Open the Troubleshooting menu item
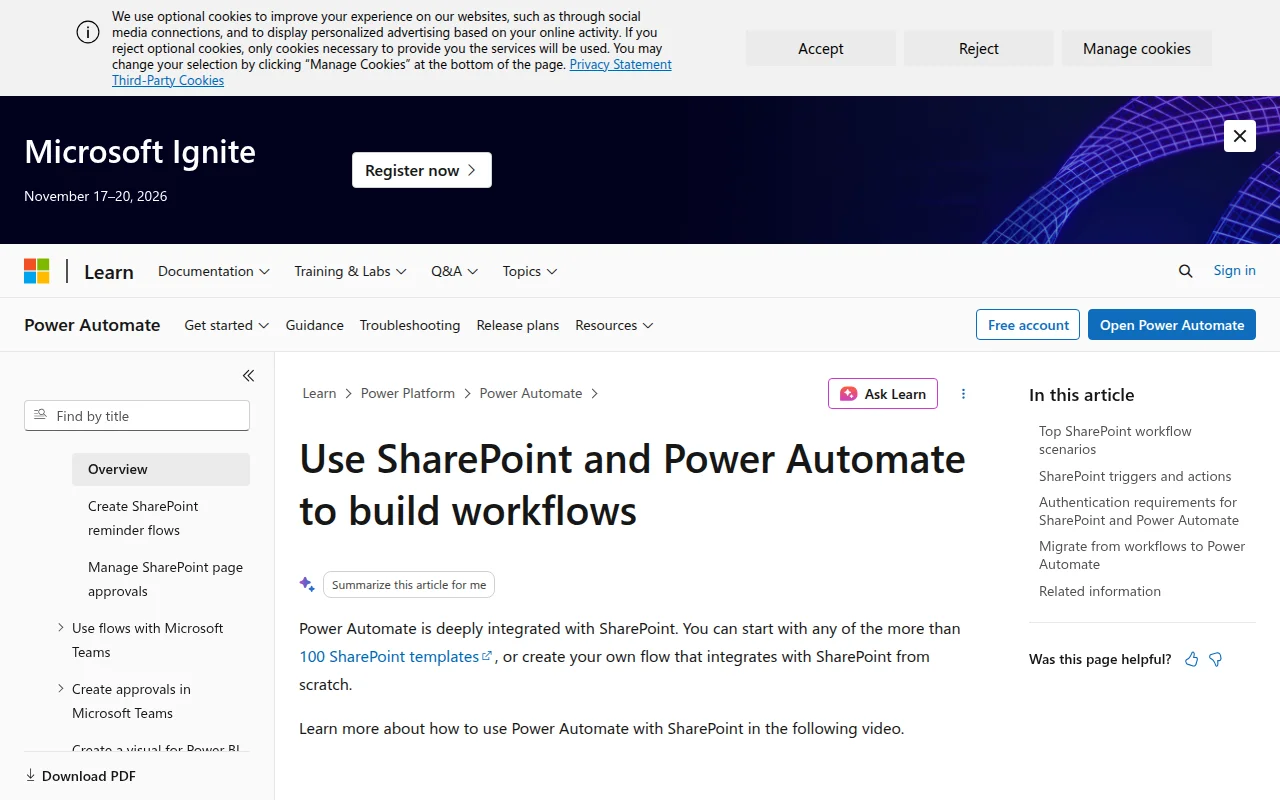1280x800 pixels. coord(410,325)
